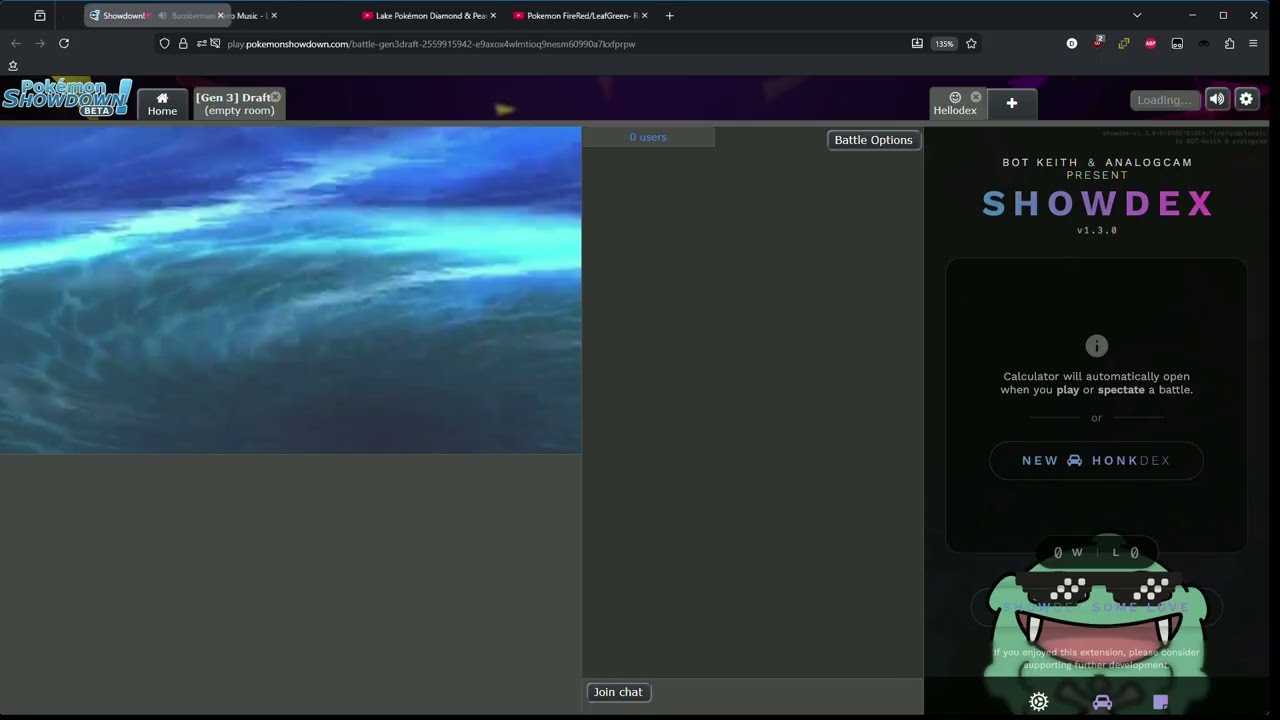This screenshot has width=1280, height=720.
Task: Click the bookmarks toolbar star icon
Action: point(13,66)
